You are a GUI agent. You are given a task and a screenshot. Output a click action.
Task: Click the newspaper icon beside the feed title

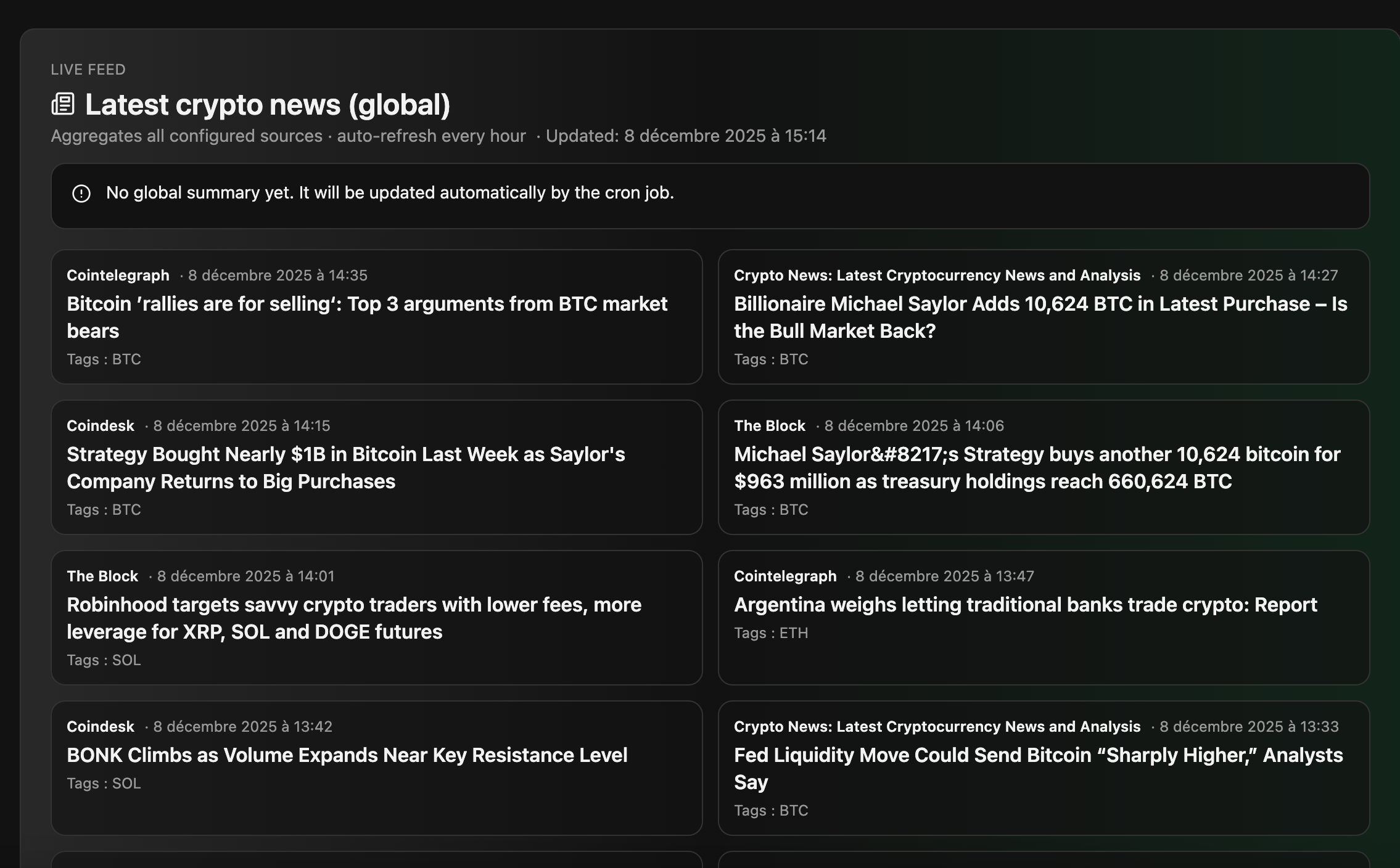pos(64,104)
